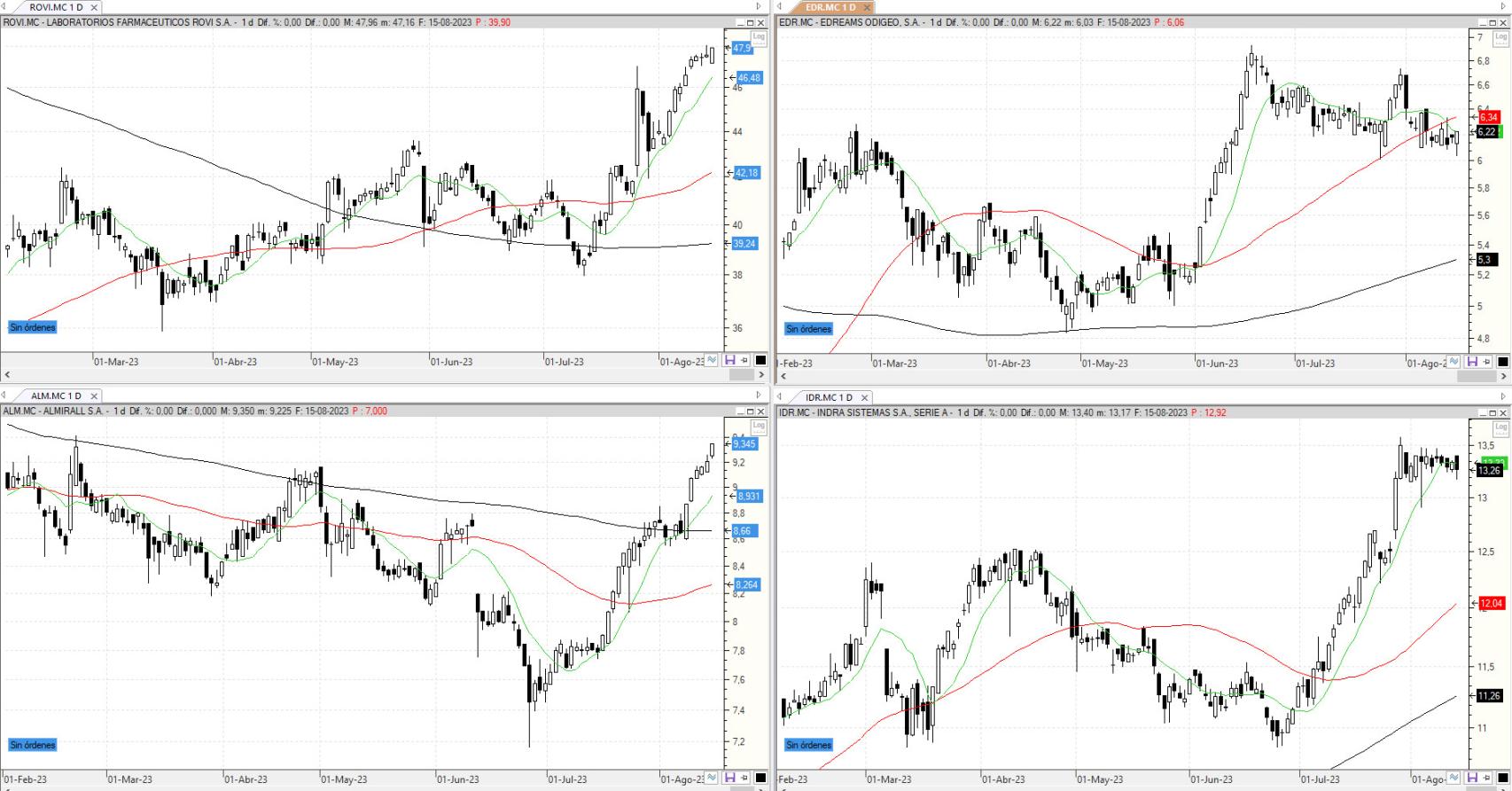
Task: Toggle Log scale on IDR chart
Action: pyautogui.click(x=1500, y=427)
